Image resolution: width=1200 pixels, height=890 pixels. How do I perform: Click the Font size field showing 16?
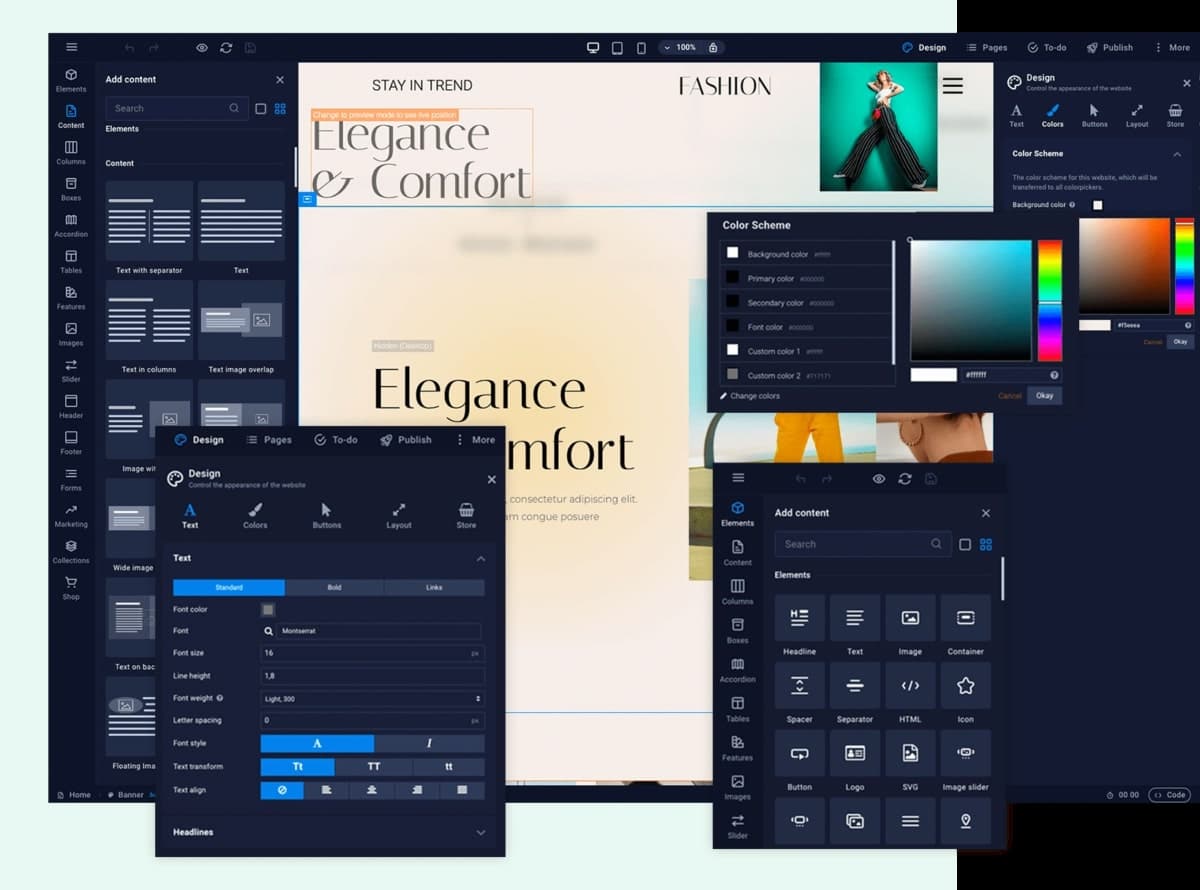(x=373, y=653)
